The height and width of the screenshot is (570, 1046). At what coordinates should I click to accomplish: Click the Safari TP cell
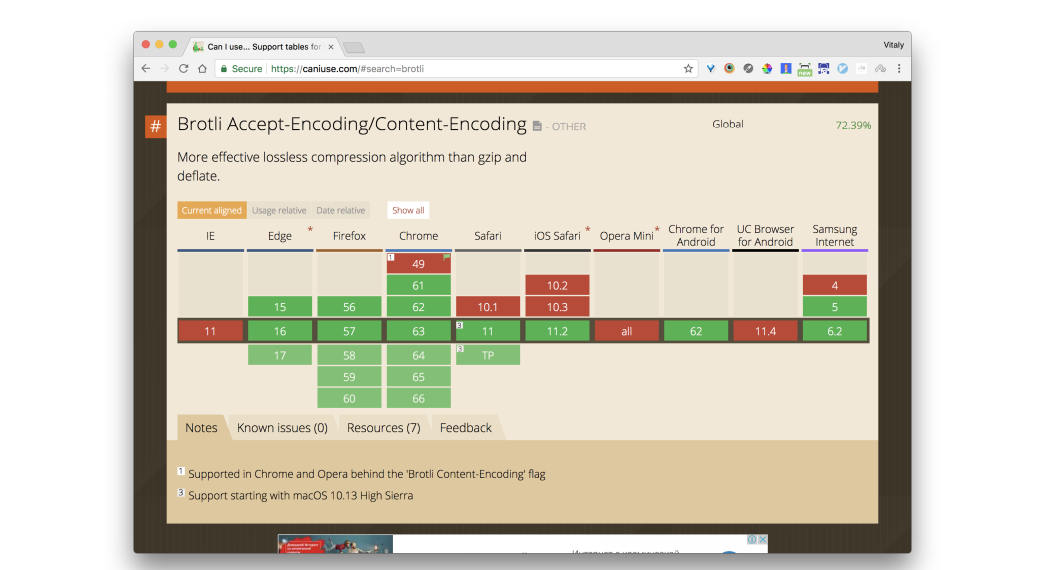pos(488,355)
